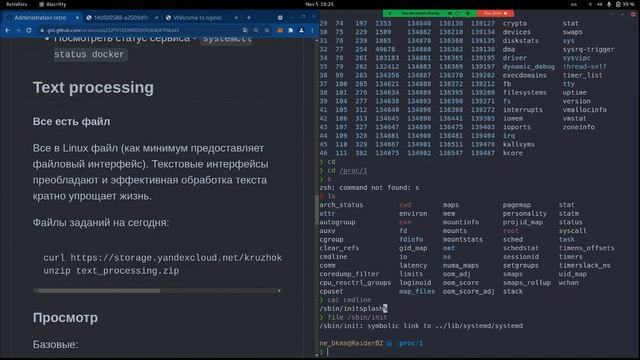
Task: Click the terminal prompt user ne_bknn@RaiderDZ
Action: 351,343
